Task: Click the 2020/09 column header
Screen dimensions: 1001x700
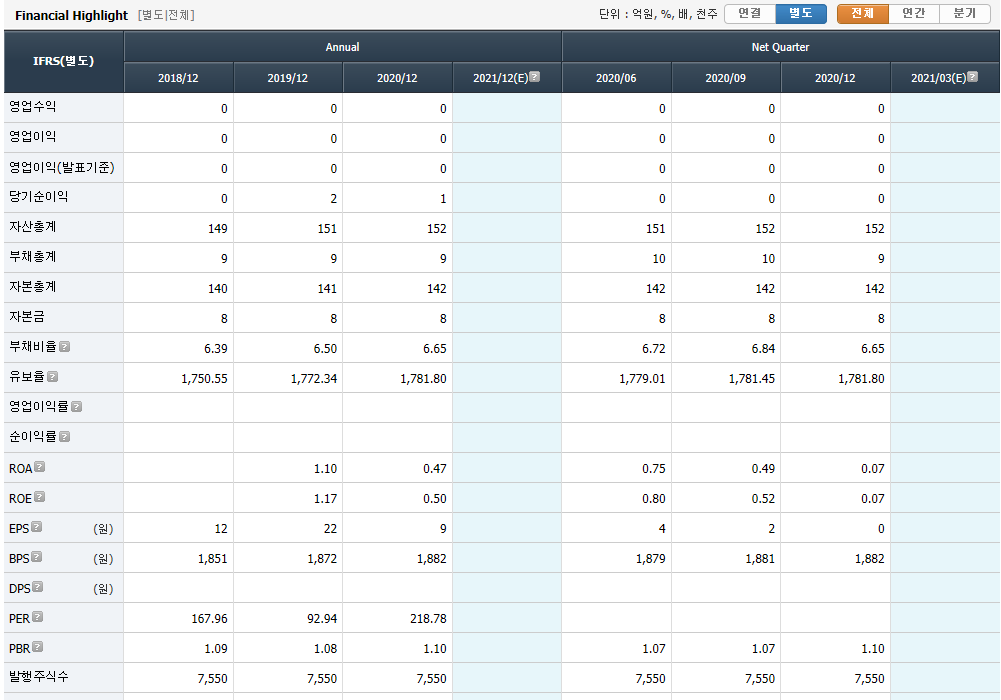Action: tap(725, 78)
